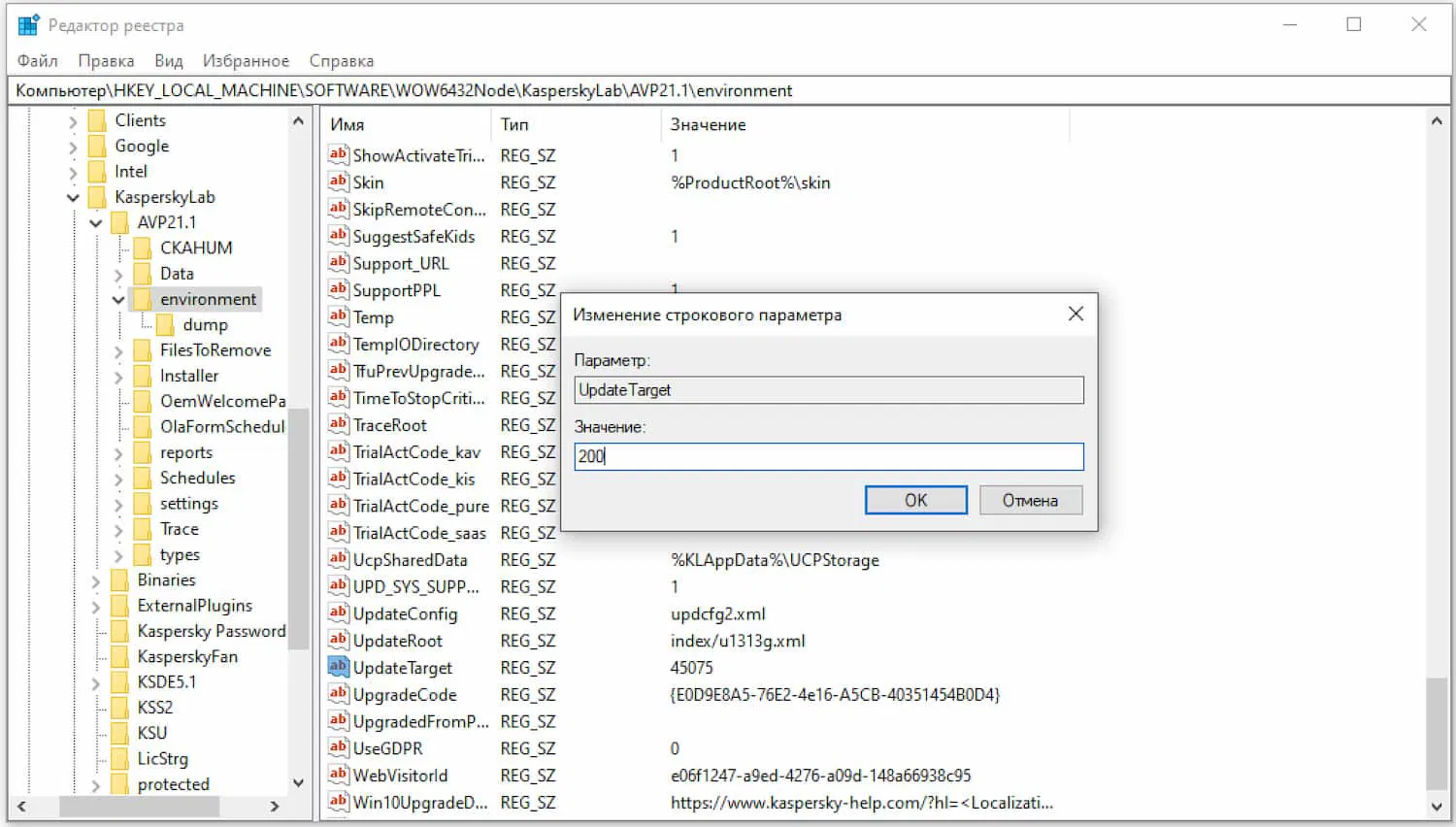
Task: Select the TrialActCode_kav entry name
Action: point(417,452)
